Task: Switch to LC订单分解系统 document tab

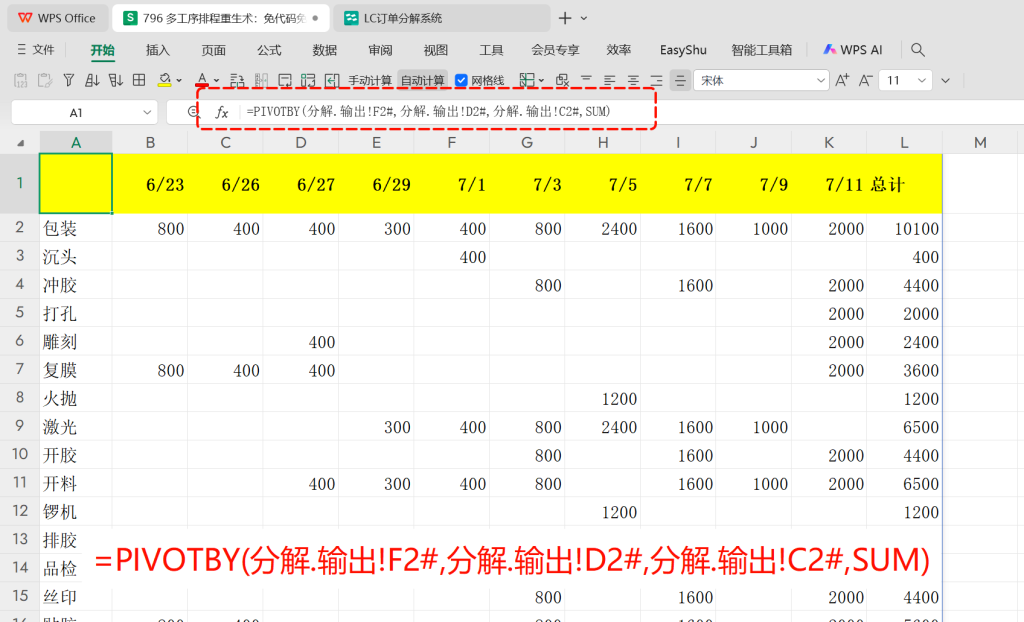Action: pos(441,18)
